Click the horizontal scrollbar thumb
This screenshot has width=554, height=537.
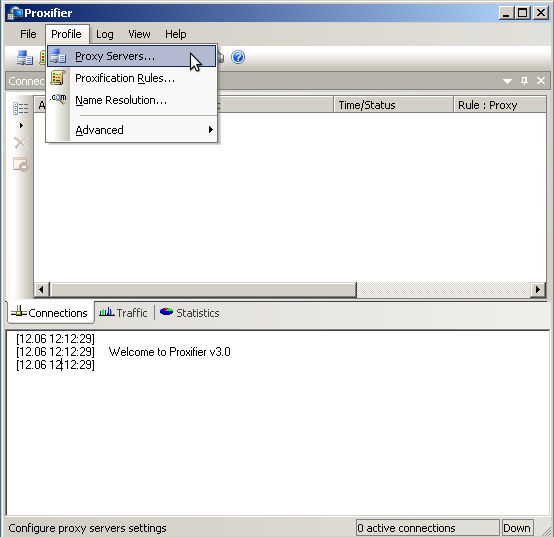point(203,290)
